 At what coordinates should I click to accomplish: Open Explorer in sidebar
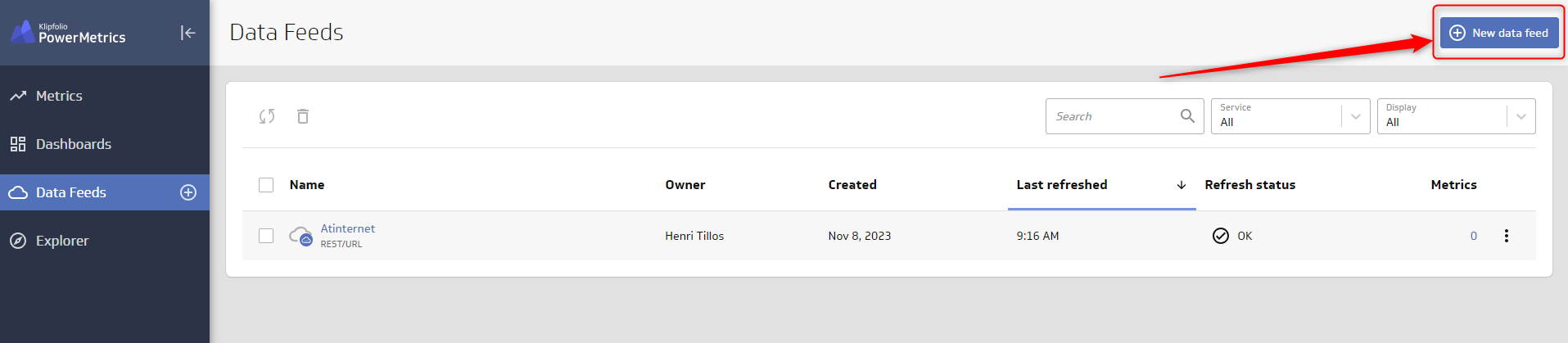(62, 241)
